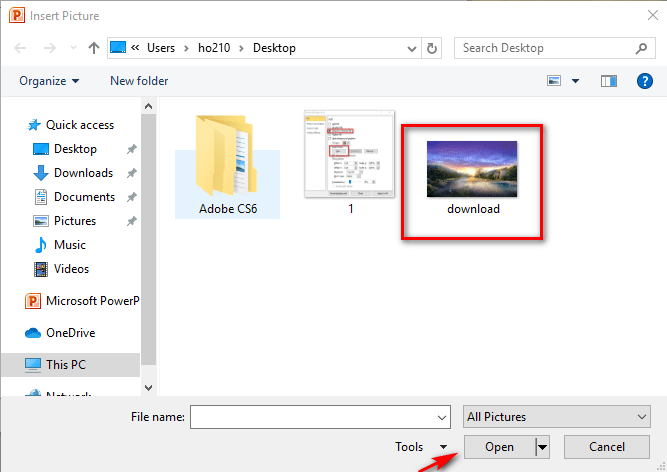Click the Help question mark icon

[x=644, y=81]
